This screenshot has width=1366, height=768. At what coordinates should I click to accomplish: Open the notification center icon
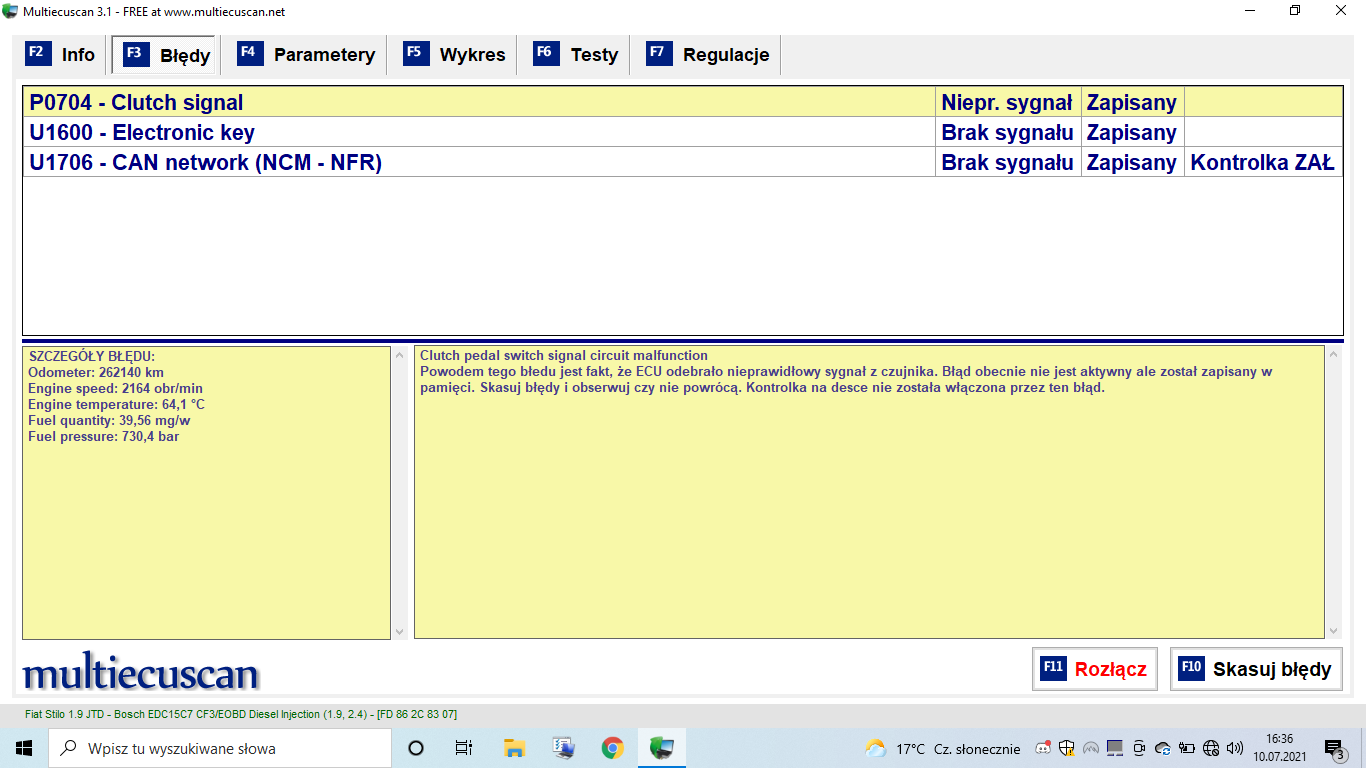[1334, 748]
